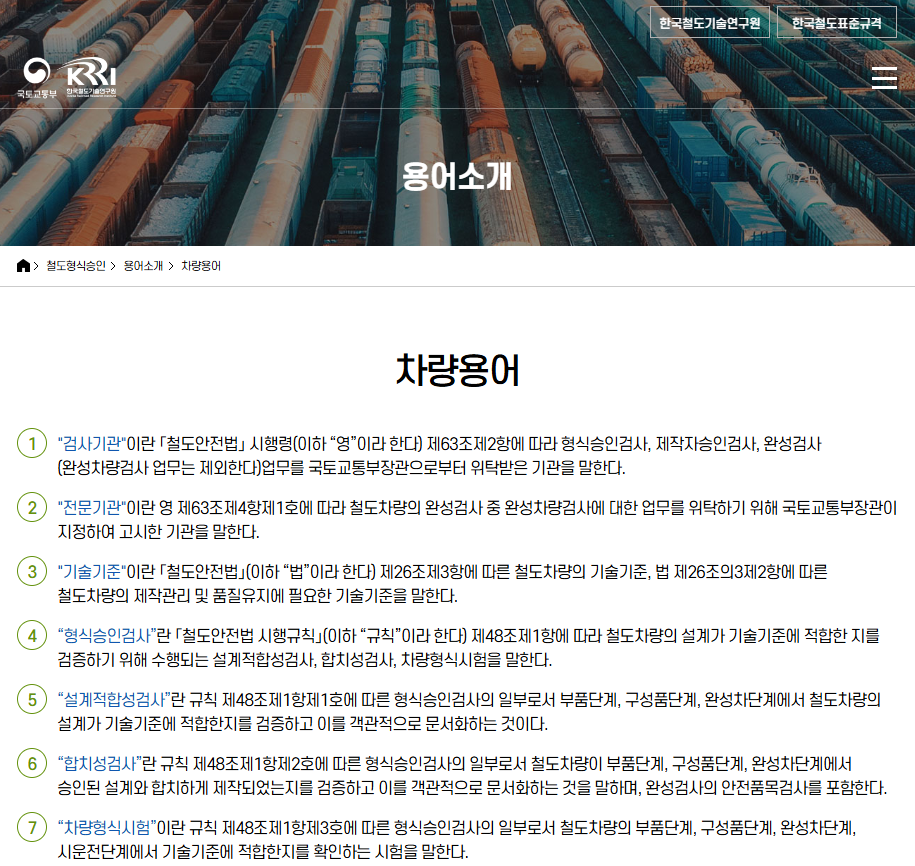The width and height of the screenshot is (915, 866).
Task: Open the hamburger menu icon
Action: point(884,78)
